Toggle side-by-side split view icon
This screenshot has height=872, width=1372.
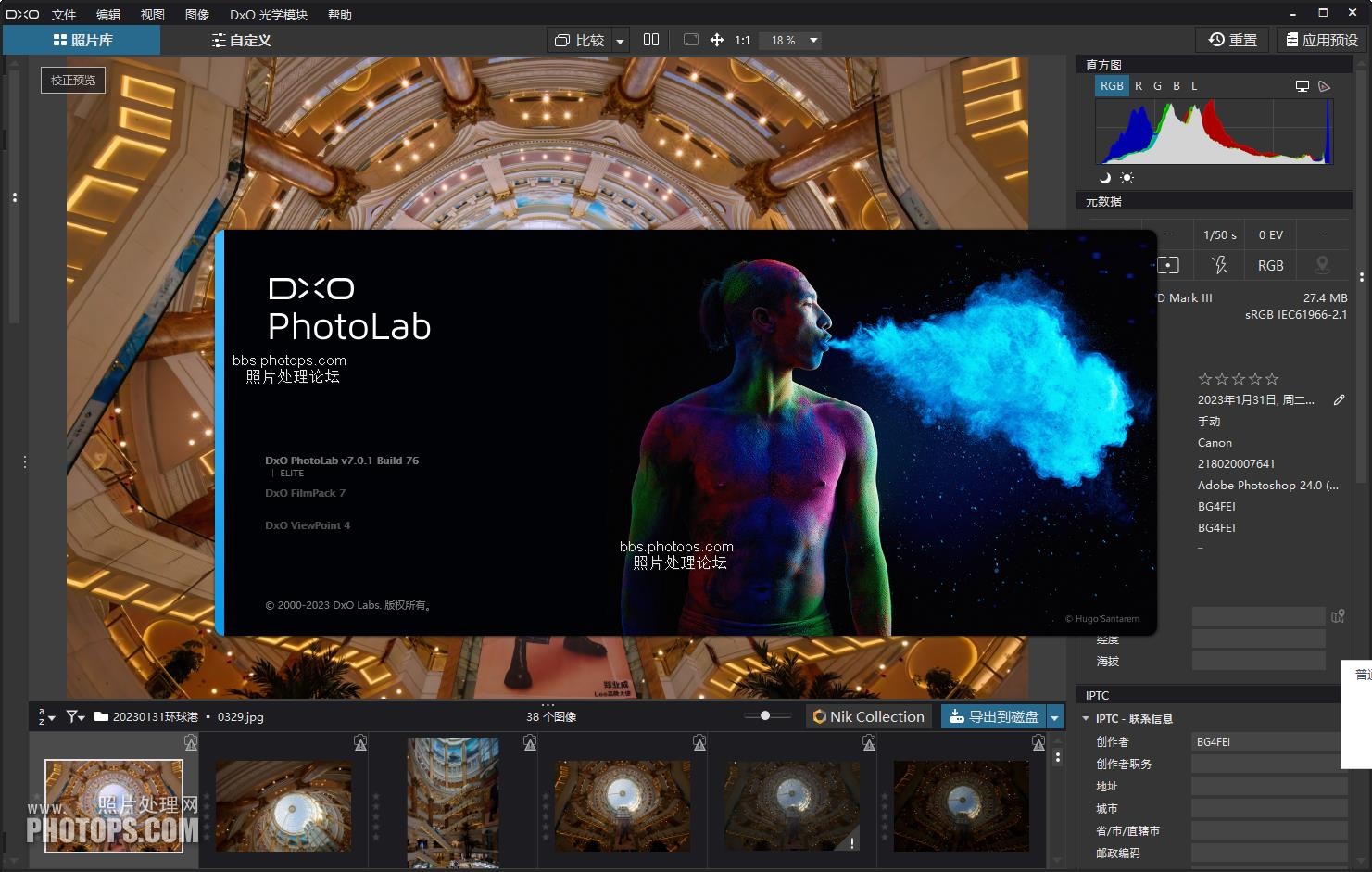pos(651,40)
